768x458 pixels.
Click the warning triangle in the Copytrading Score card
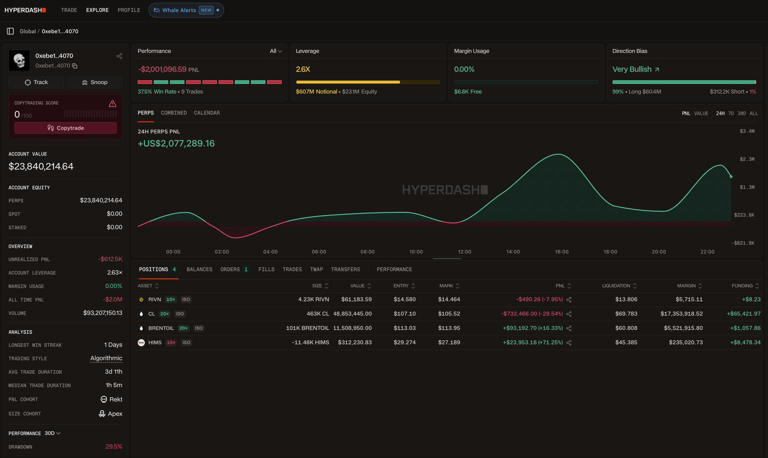pyautogui.click(x=113, y=103)
